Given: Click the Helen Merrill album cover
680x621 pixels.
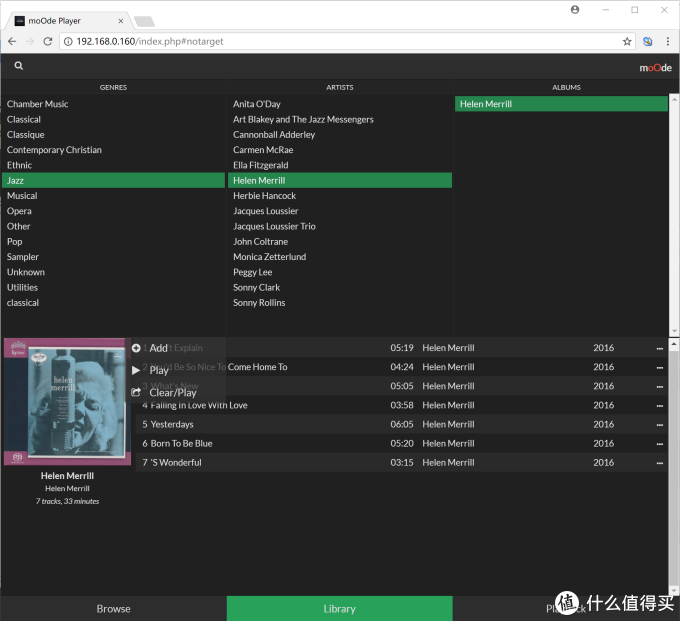Looking at the screenshot, I should (67, 402).
